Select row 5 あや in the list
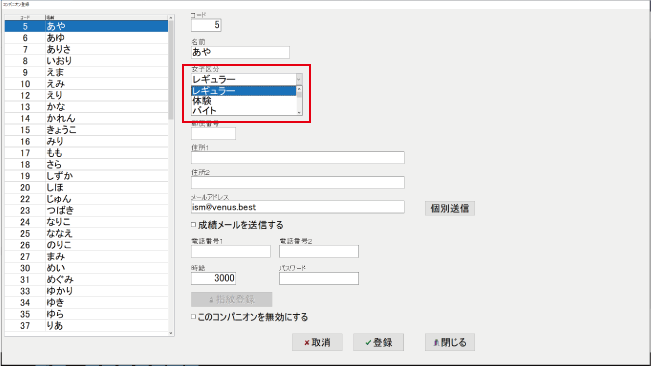Image resolution: width=651 pixels, height=366 pixels. 86,26
